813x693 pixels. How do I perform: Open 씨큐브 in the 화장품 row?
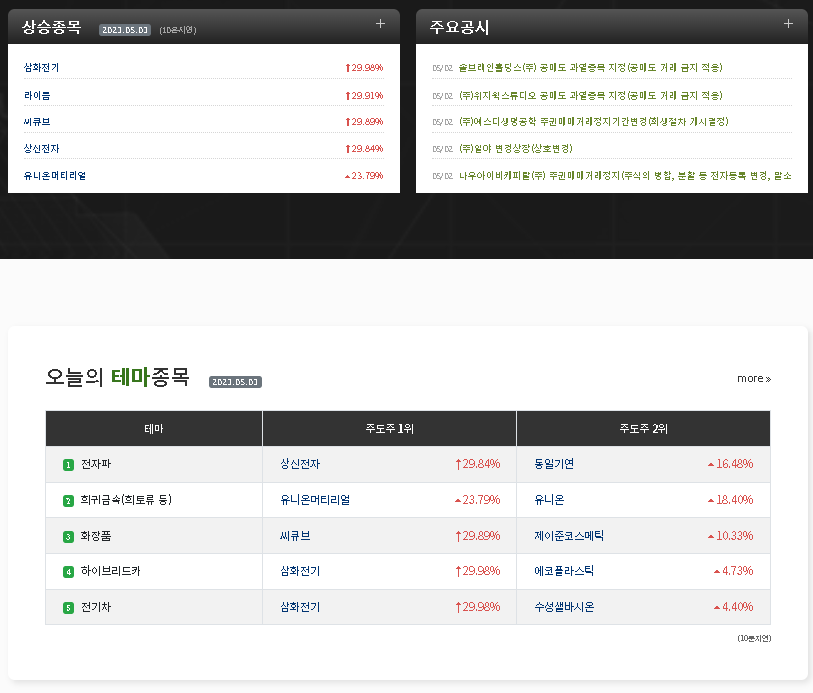click(295, 535)
